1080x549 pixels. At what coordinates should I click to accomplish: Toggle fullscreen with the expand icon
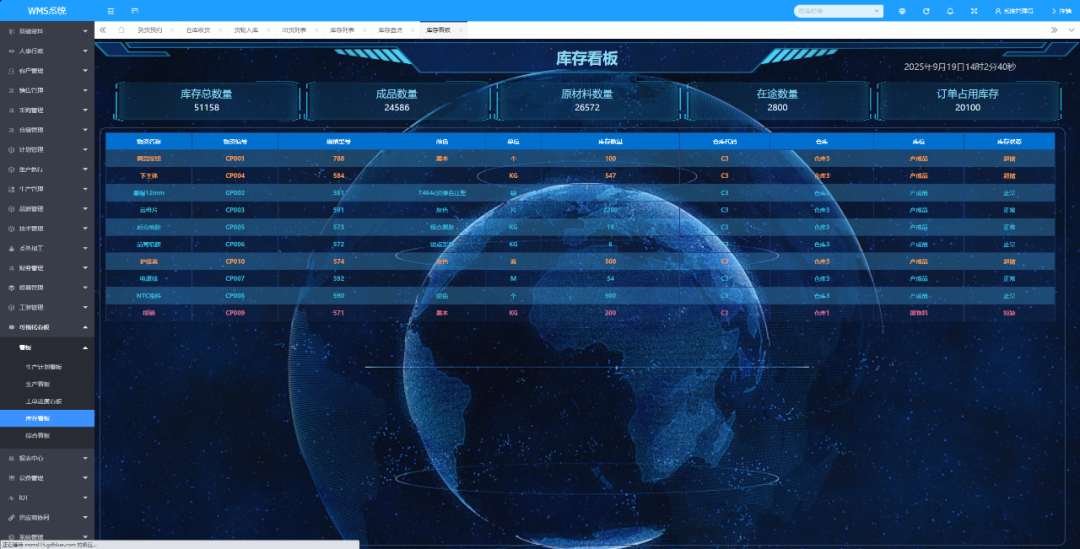pyautogui.click(x=974, y=11)
